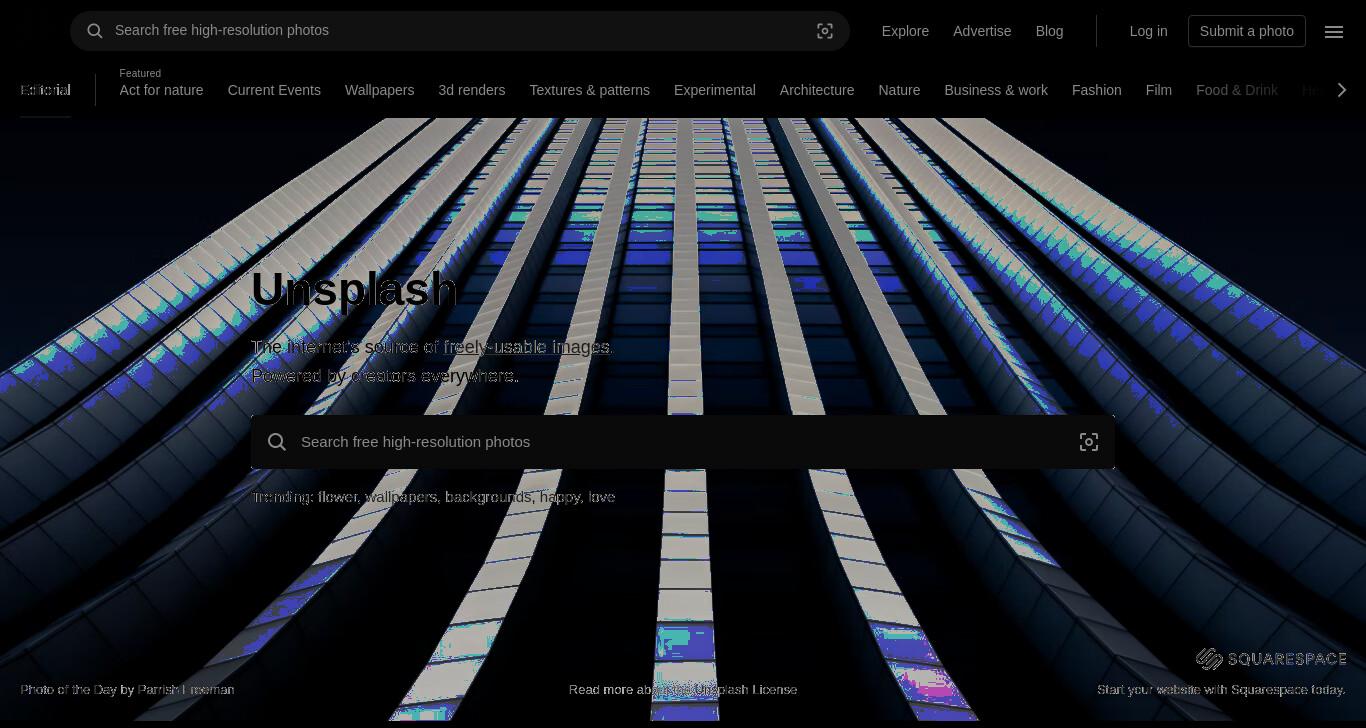1366x728 pixels.
Task: Click trending term love
Action: (601, 497)
